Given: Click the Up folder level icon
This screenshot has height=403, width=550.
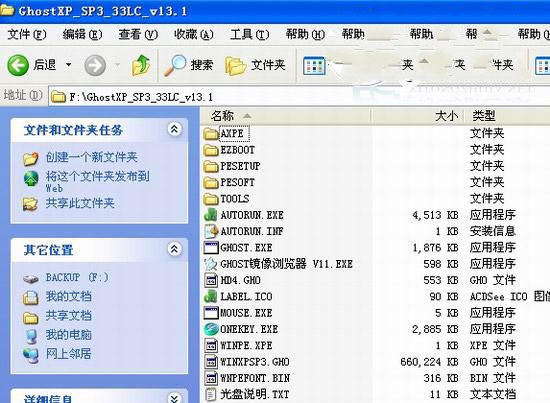Looking at the screenshot, I should tap(141, 65).
